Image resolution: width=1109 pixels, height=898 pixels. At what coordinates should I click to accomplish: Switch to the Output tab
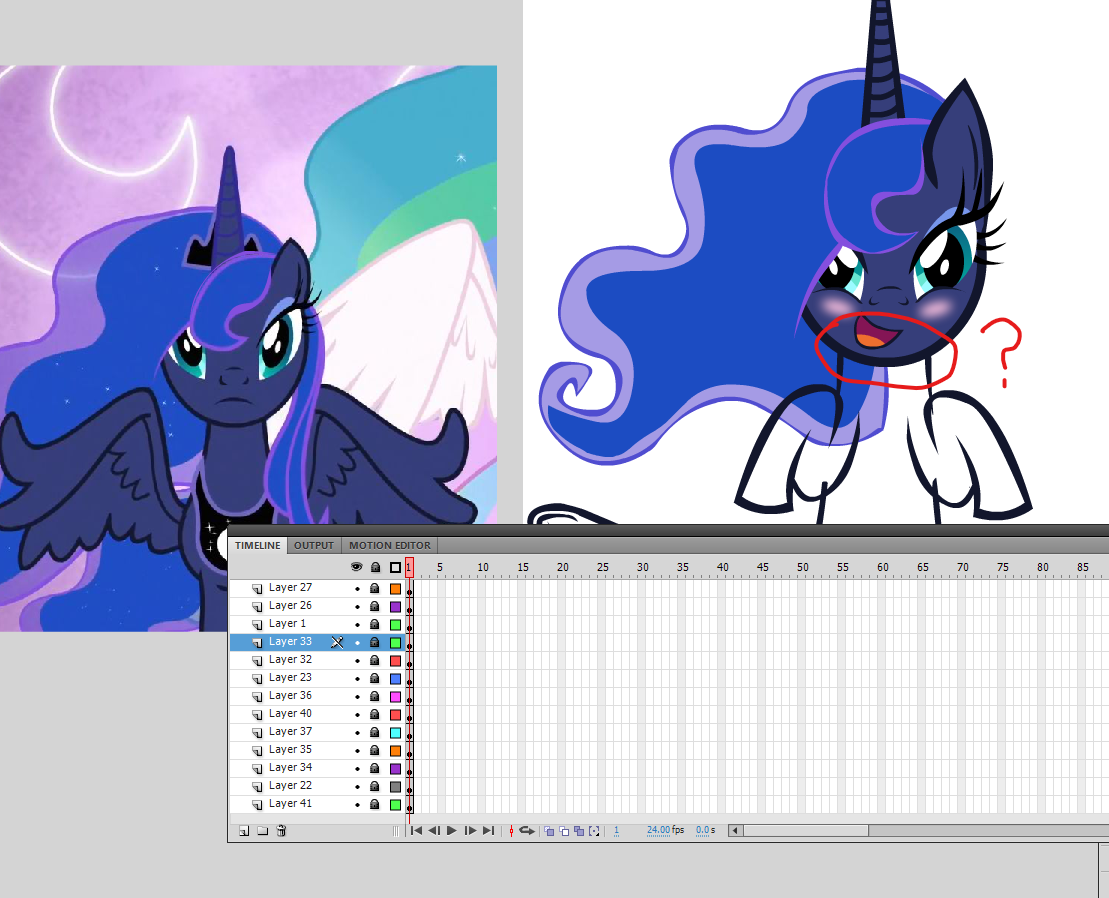[x=313, y=545]
